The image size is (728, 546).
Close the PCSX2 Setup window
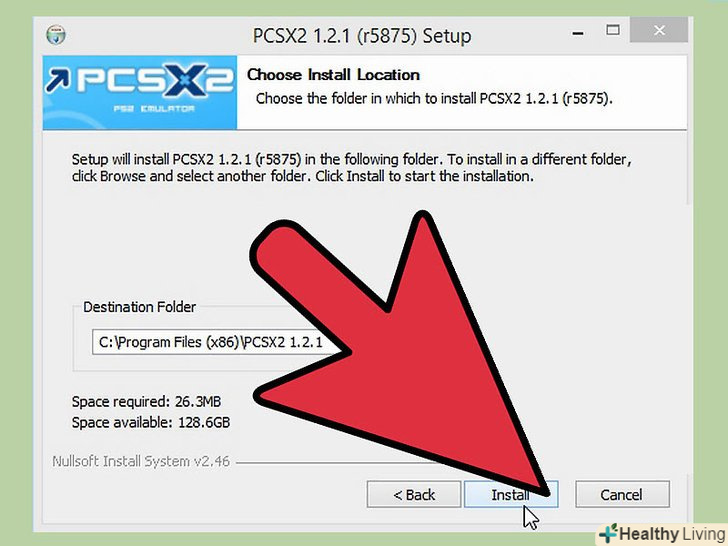[x=659, y=31]
